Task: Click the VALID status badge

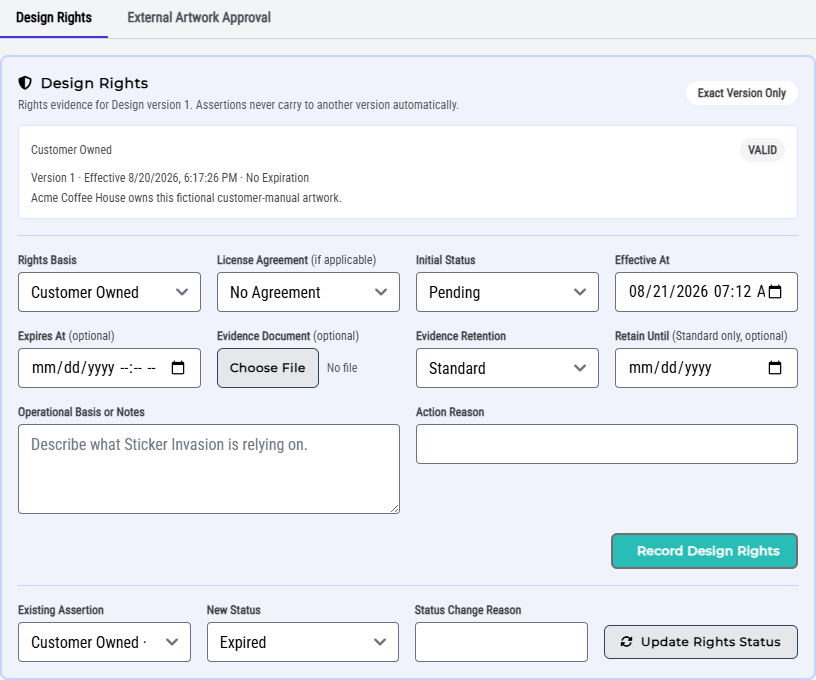Action: point(762,150)
